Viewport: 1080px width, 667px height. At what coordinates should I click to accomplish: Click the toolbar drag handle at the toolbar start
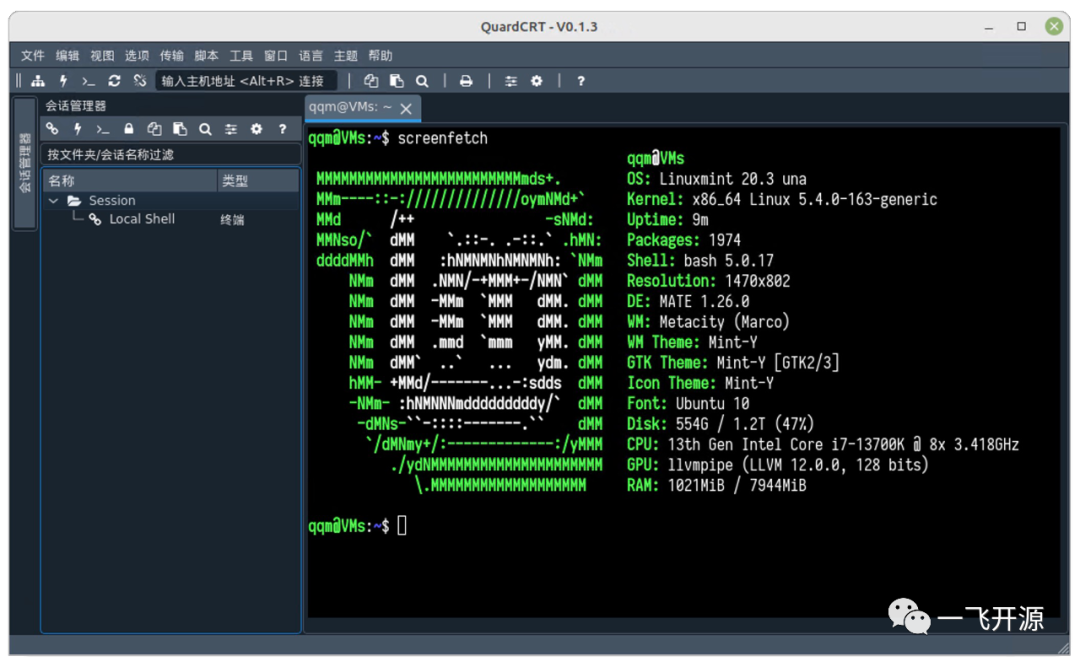tap(19, 81)
